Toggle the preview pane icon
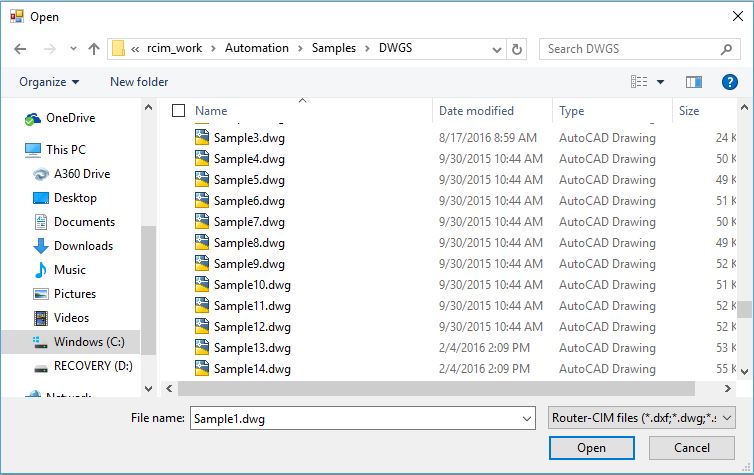 coord(694,82)
